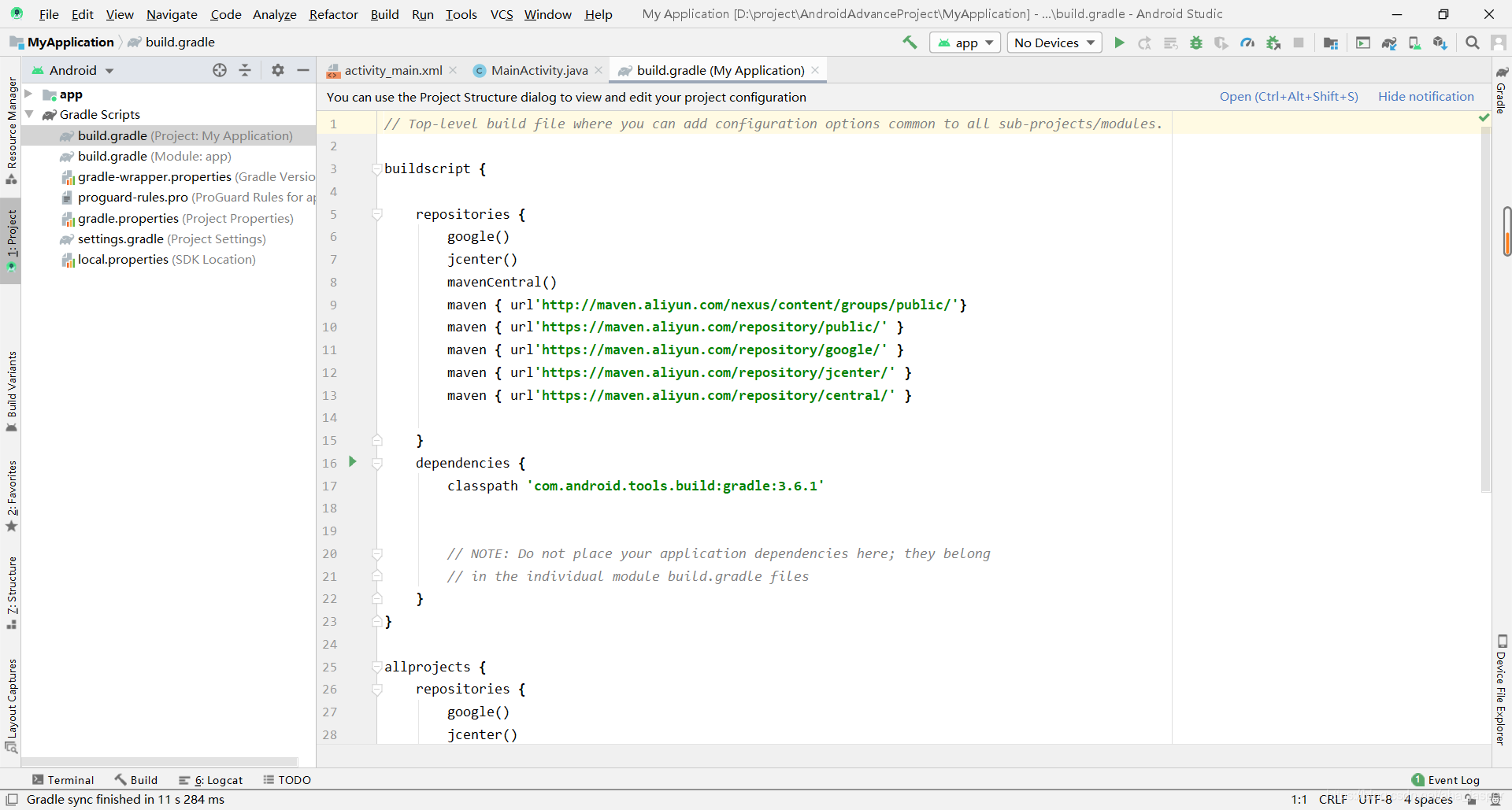Open the Event Log
Viewport: 1512px width, 810px height.
coord(1446,779)
